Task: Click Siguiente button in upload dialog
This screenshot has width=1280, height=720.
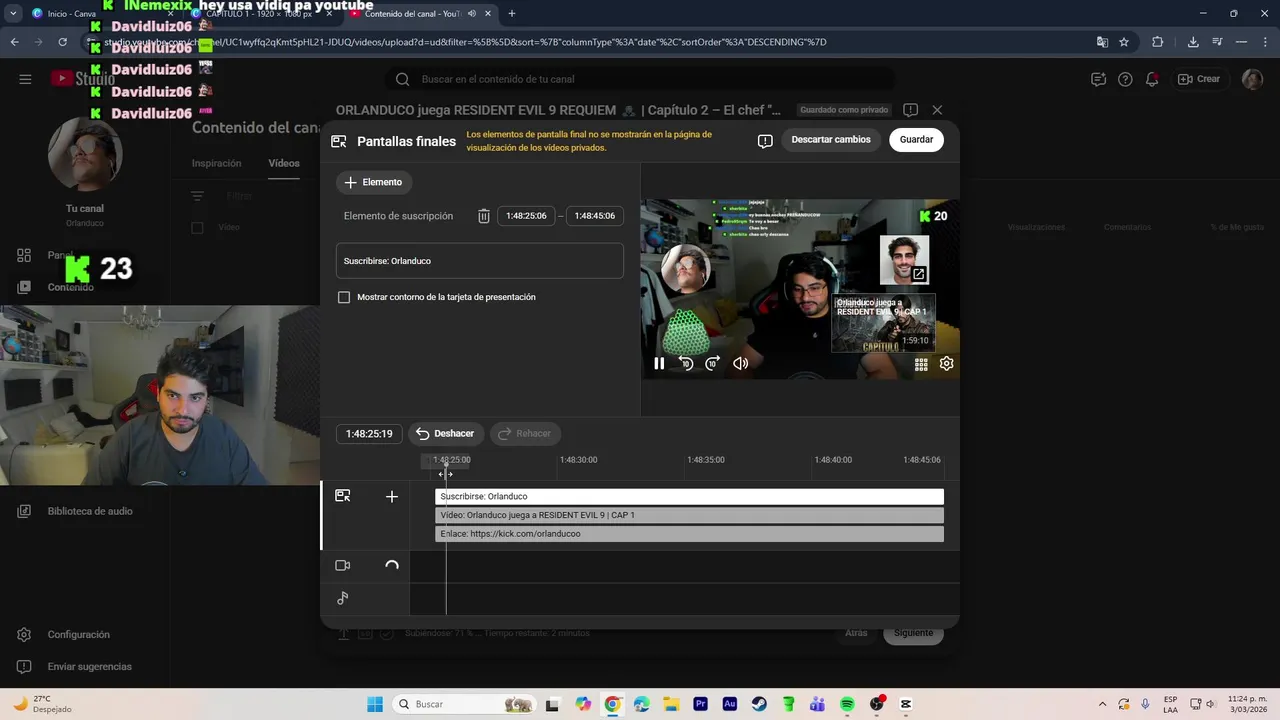Action: point(913,633)
